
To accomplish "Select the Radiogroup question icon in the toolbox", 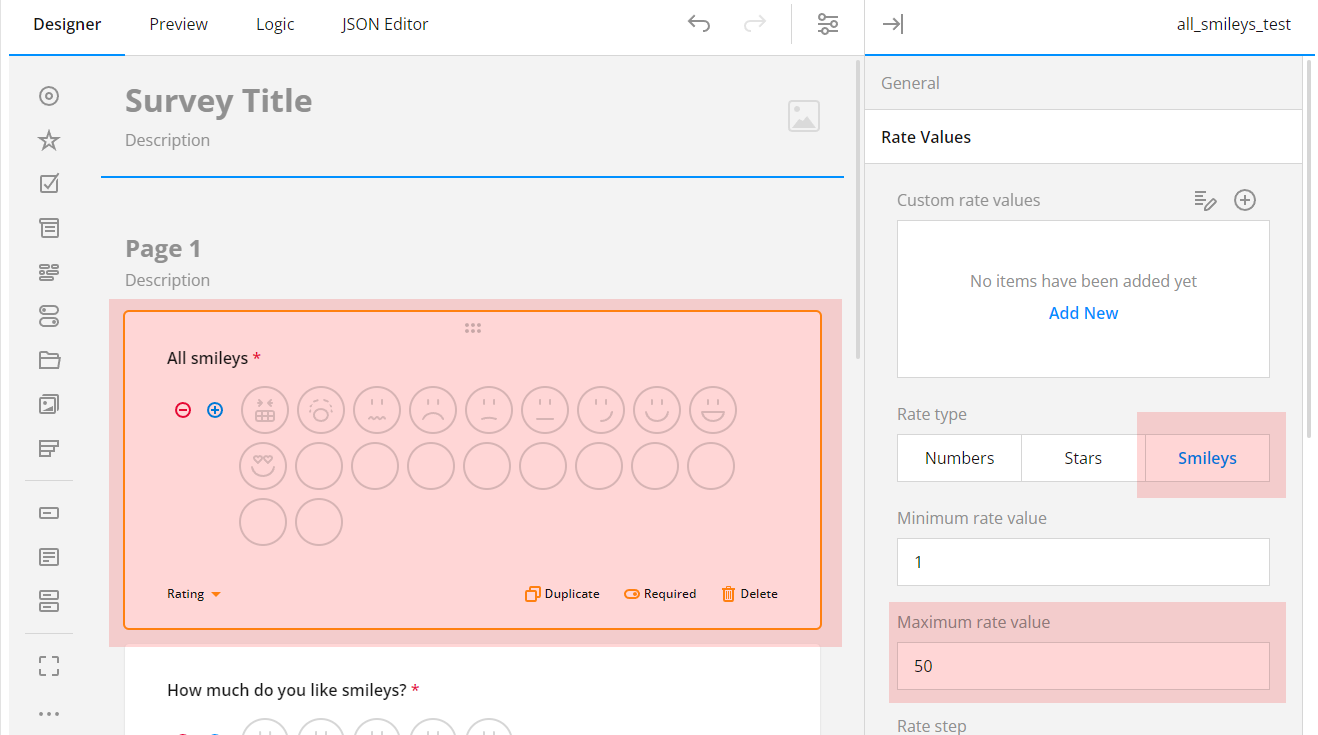I will tap(48, 96).
